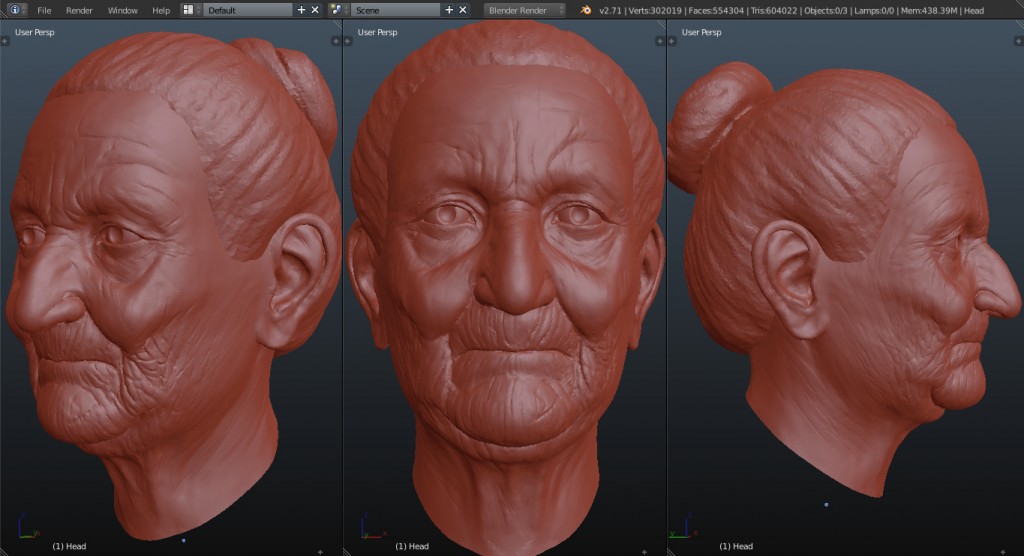Click the Scene name field

pyautogui.click(x=396, y=10)
